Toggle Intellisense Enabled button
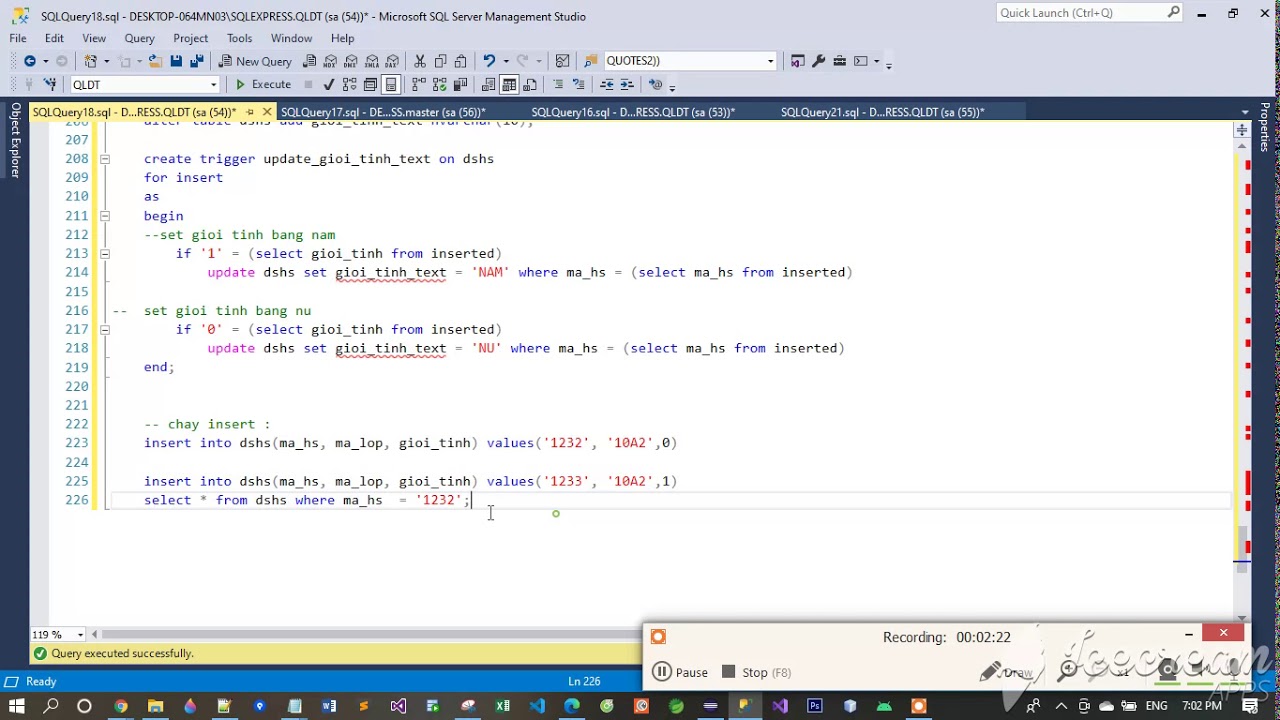 coord(391,85)
